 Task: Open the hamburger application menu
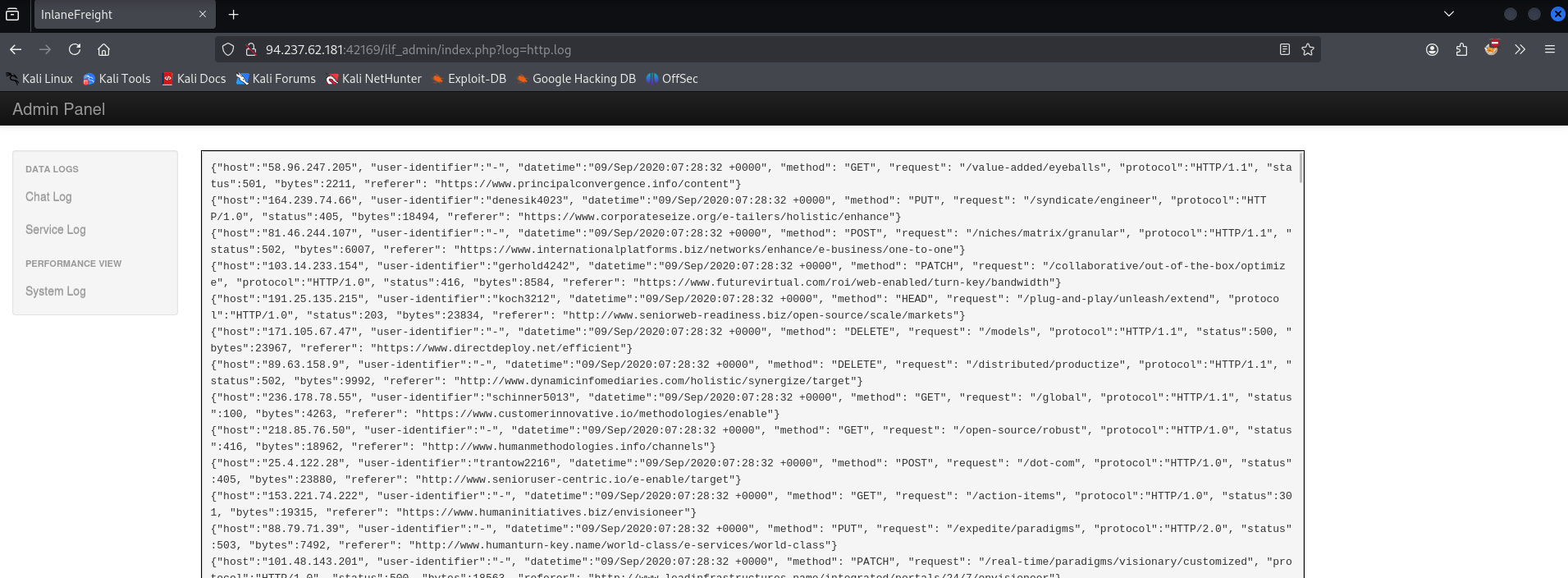click(1550, 49)
